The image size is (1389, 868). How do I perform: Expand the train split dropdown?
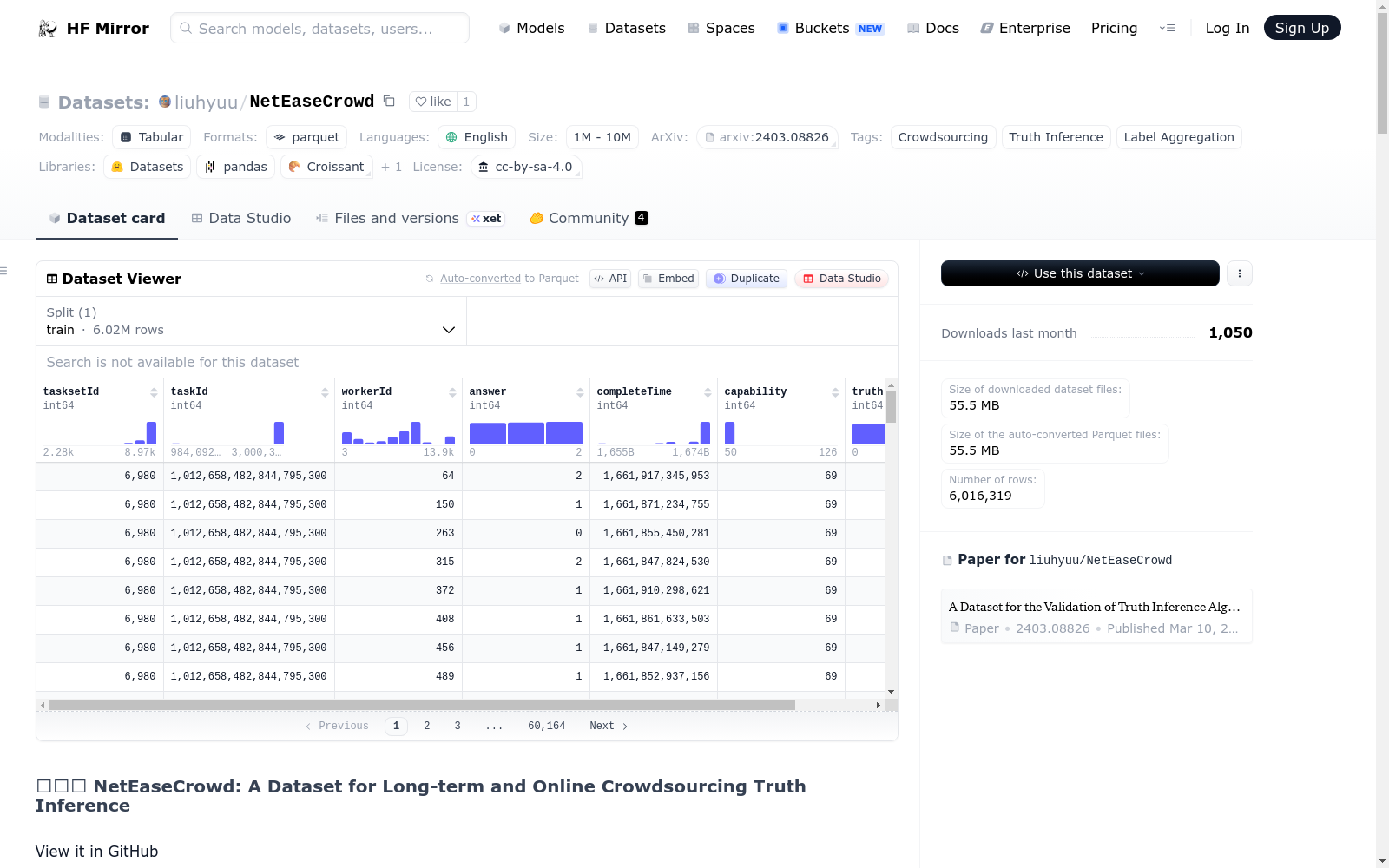[251, 321]
